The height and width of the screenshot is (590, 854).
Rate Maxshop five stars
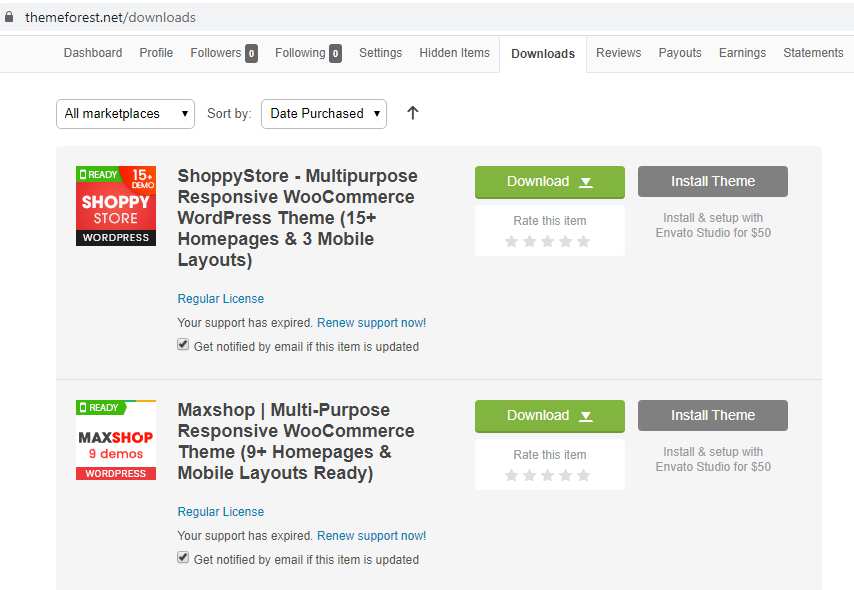(x=583, y=476)
